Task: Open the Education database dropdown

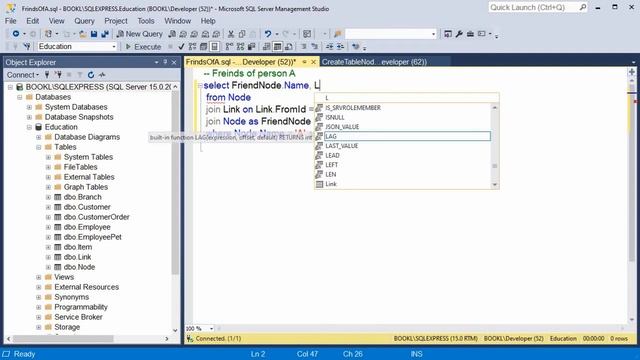Action: (114, 47)
